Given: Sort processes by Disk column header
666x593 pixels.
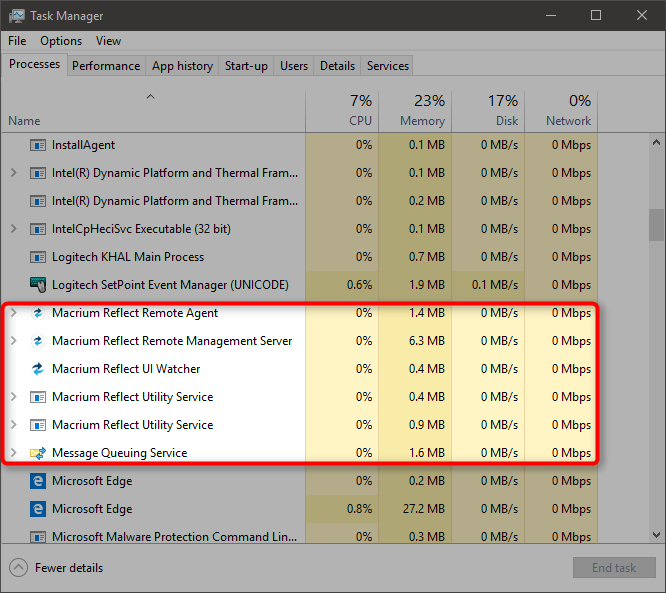Looking at the screenshot, I should point(488,111).
